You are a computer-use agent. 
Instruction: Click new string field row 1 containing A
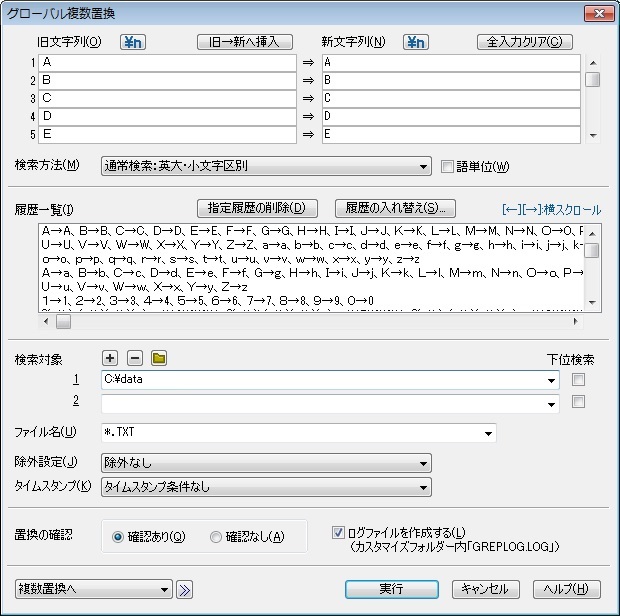(x=451, y=63)
